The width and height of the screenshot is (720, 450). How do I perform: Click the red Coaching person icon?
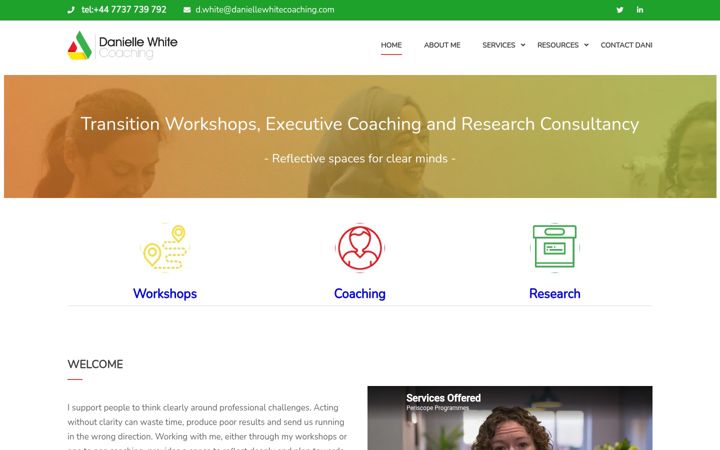tap(360, 248)
